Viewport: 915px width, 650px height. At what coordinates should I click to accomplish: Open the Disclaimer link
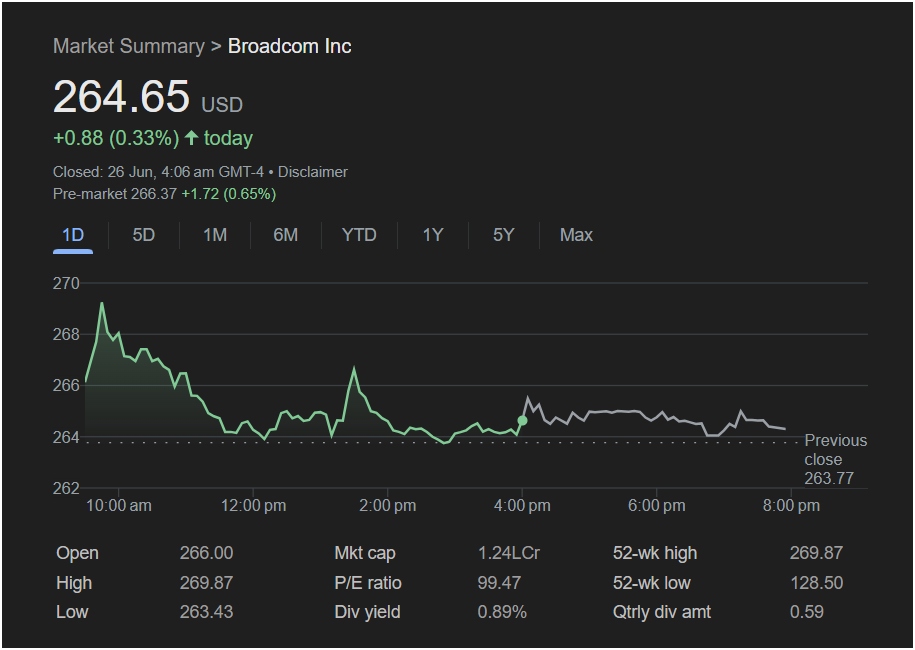pyautogui.click(x=313, y=172)
